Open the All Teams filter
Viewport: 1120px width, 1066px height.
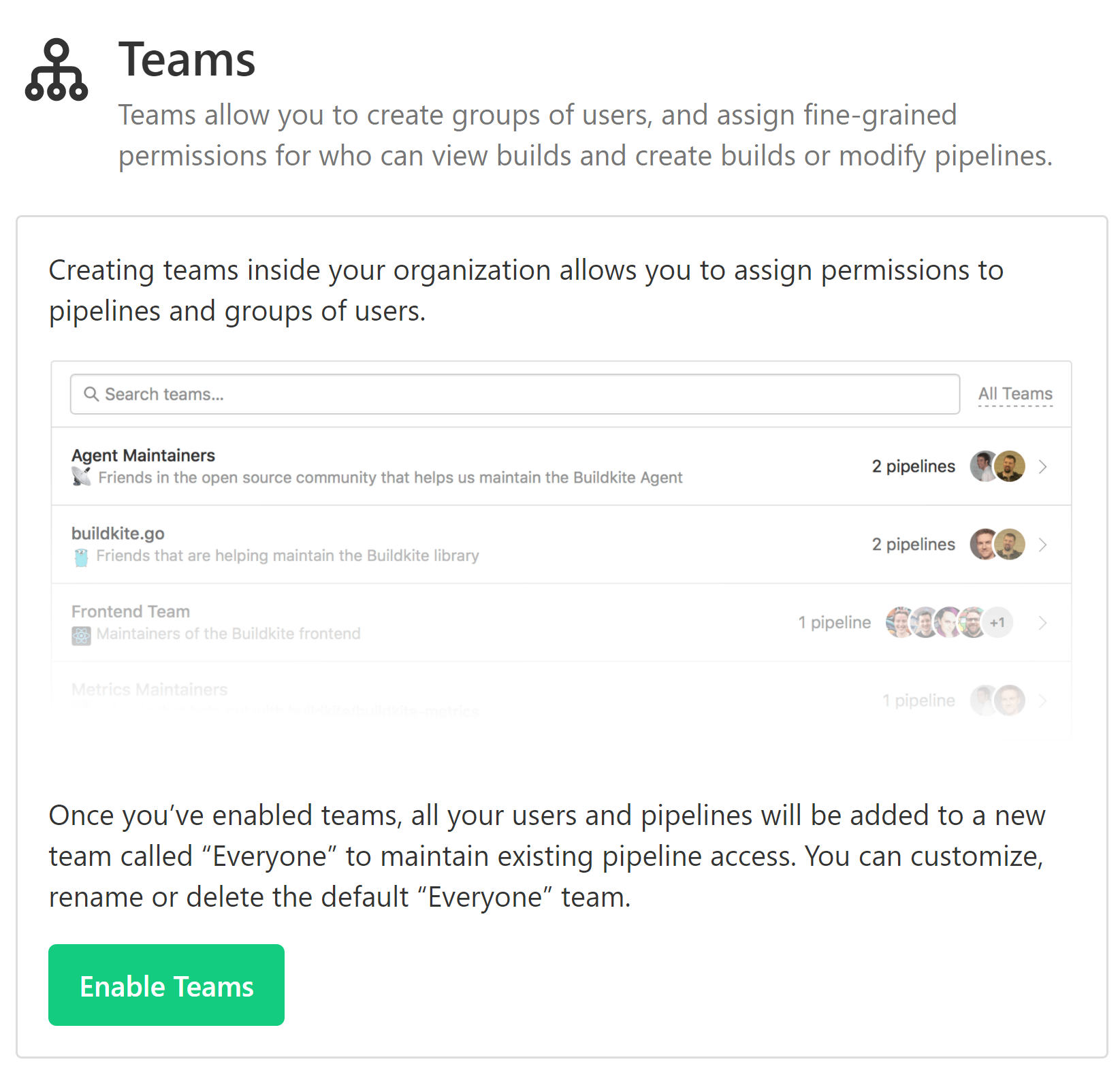point(1014,393)
